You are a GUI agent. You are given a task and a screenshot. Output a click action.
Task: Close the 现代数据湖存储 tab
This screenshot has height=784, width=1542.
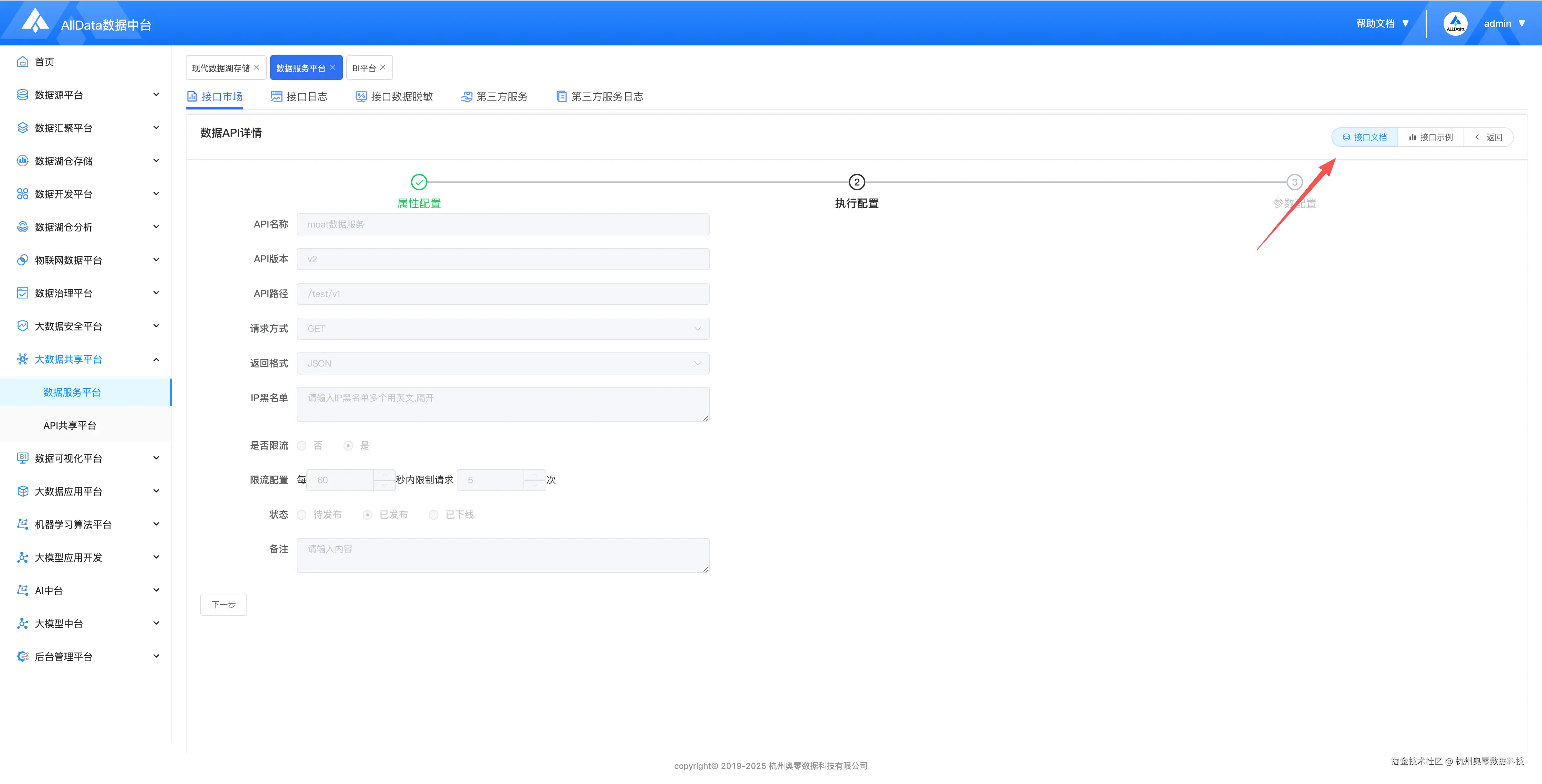pyautogui.click(x=257, y=67)
